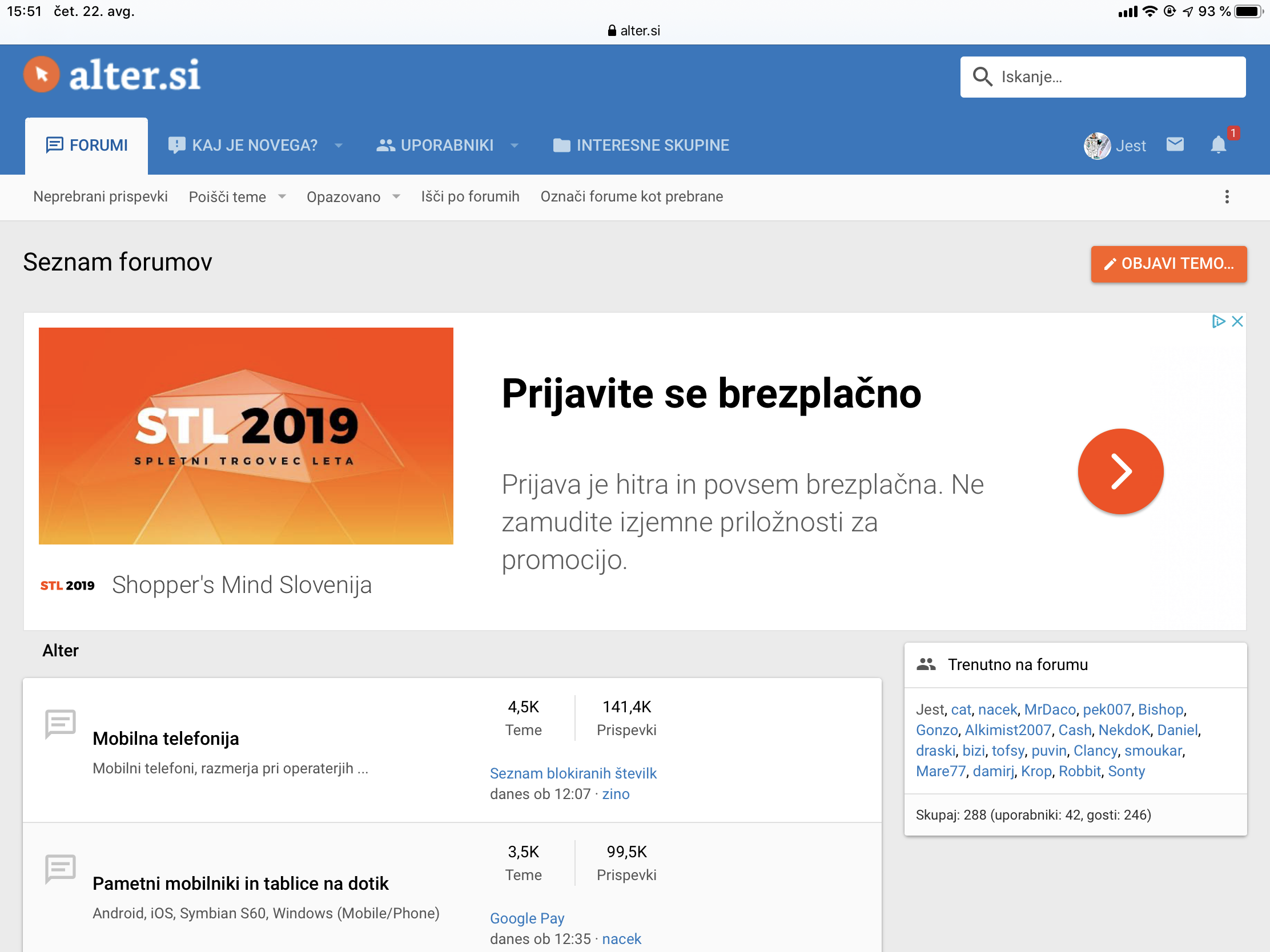Viewport: 1270px width, 952px height.
Task: Click the Prijavite se brezplačno ad headline
Action: [711, 394]
